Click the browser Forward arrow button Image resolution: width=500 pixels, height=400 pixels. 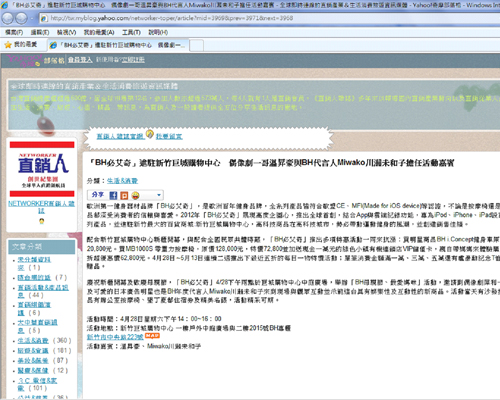[21, 18]
